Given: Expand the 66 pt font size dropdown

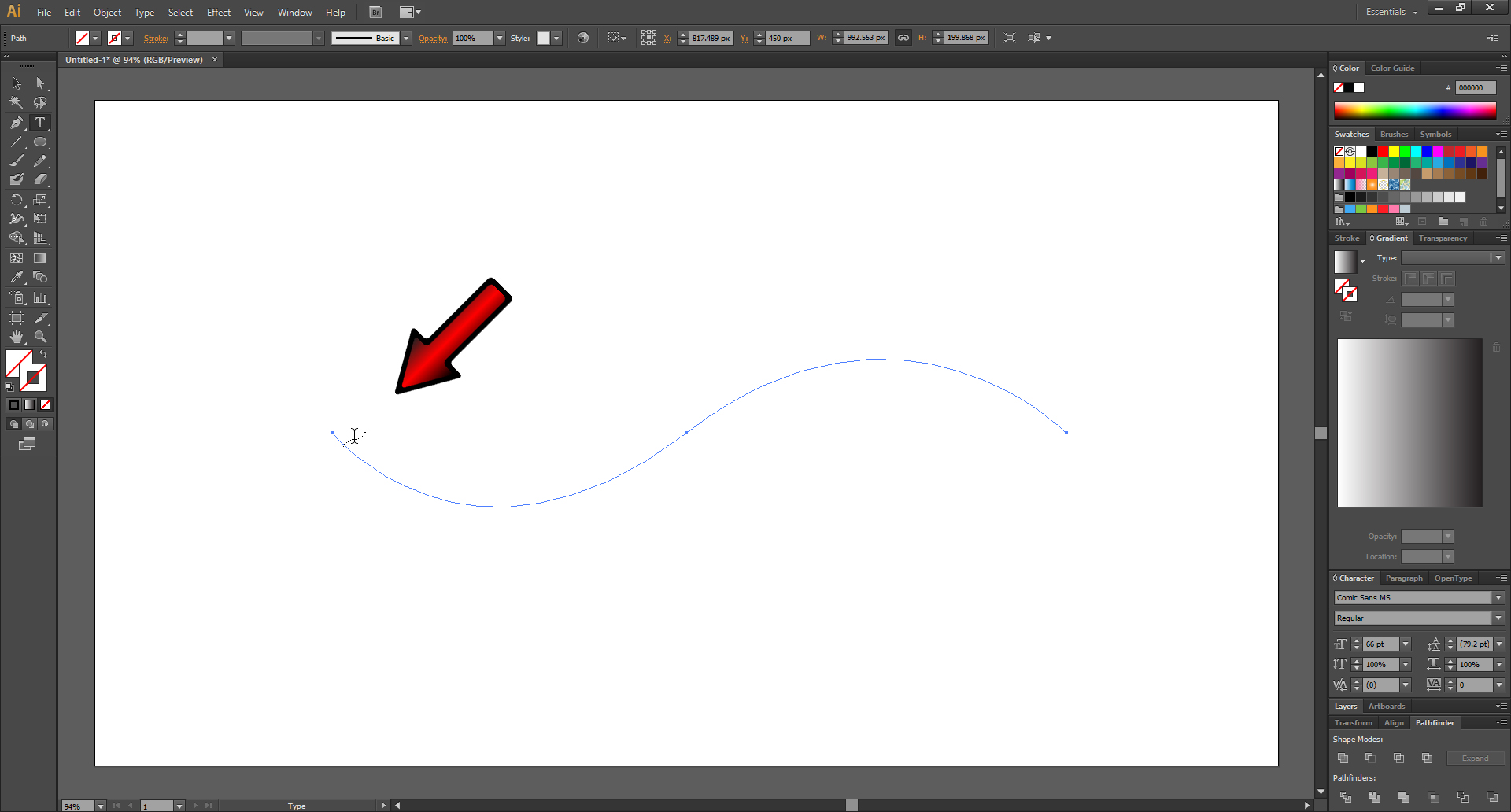Looking at the screenshot, I should click(x=1406, y=644).
